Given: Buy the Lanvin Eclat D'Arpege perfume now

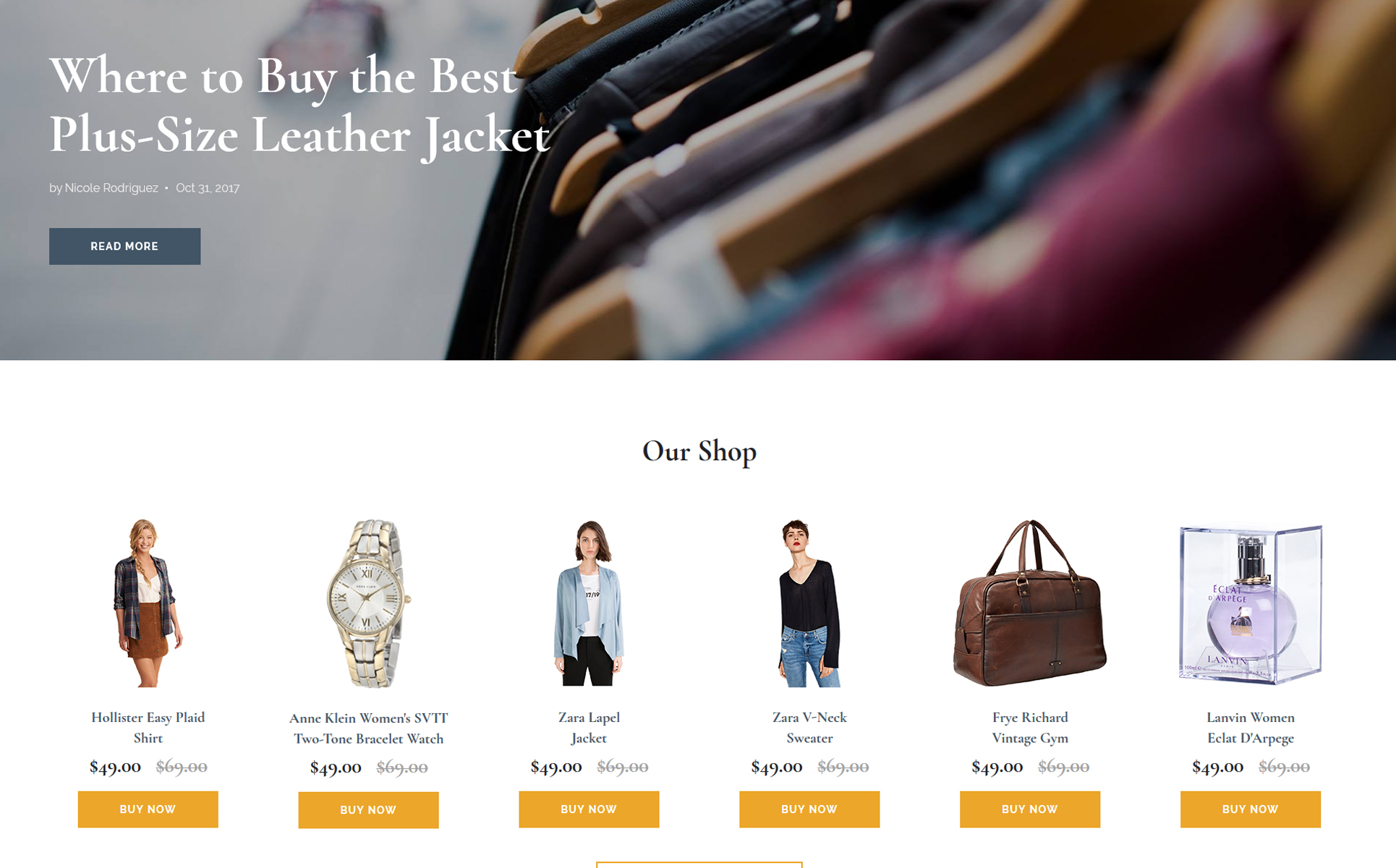Looking at the screenshot, I should point(1251,809).
